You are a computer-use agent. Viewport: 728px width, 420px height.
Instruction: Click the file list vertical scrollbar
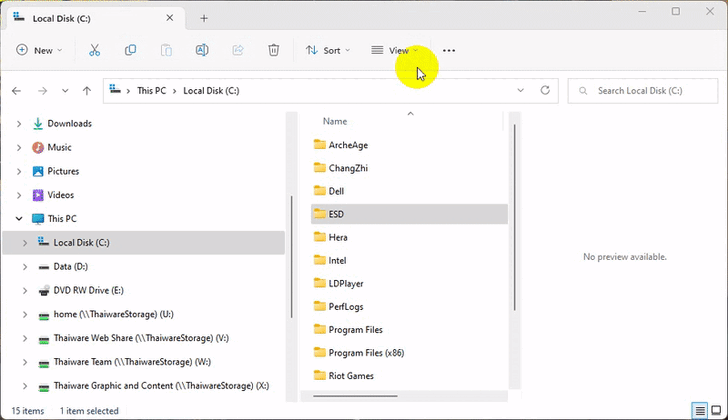(x=514, y=217)
